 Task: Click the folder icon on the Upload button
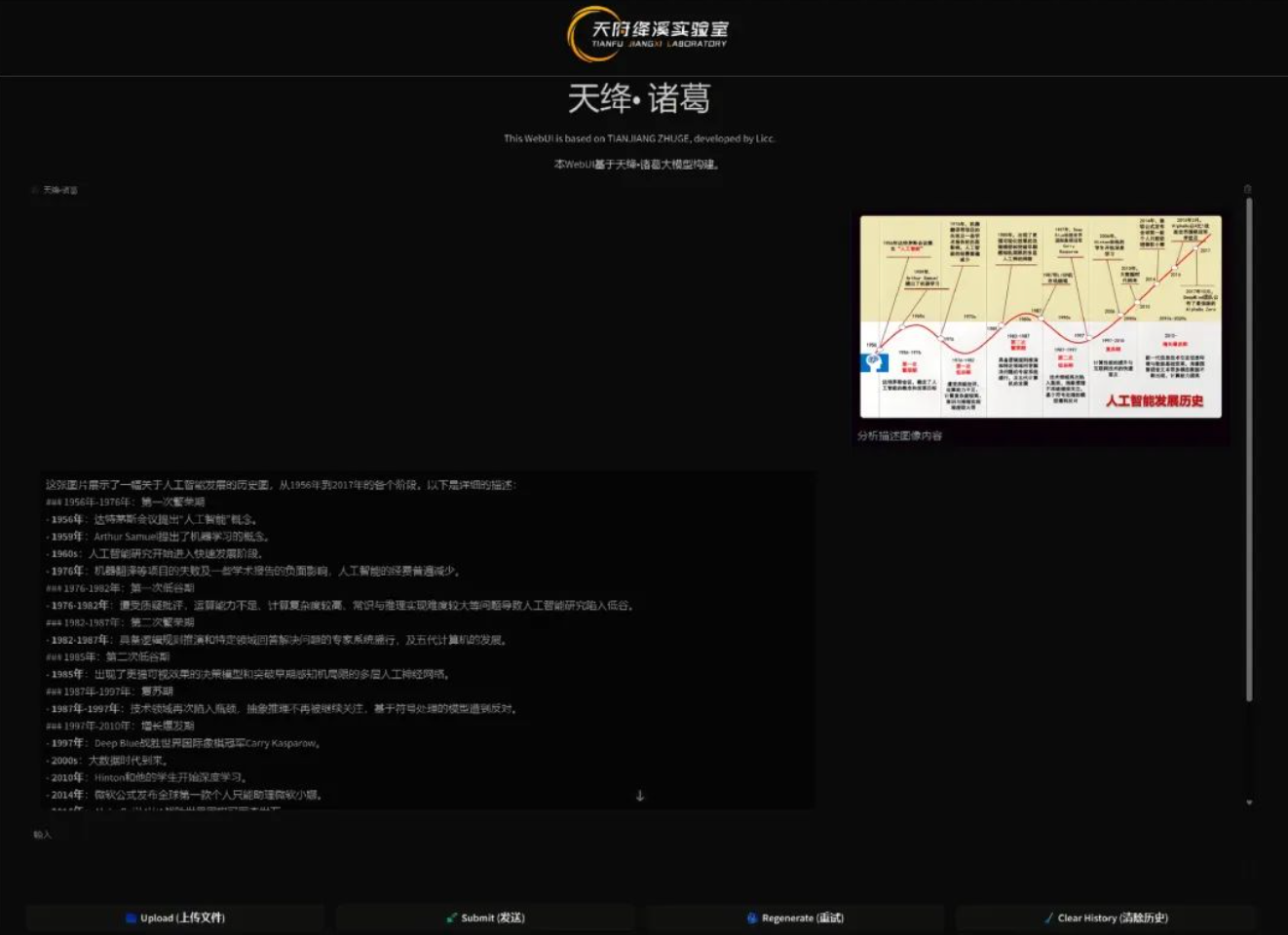coord(132,917)
